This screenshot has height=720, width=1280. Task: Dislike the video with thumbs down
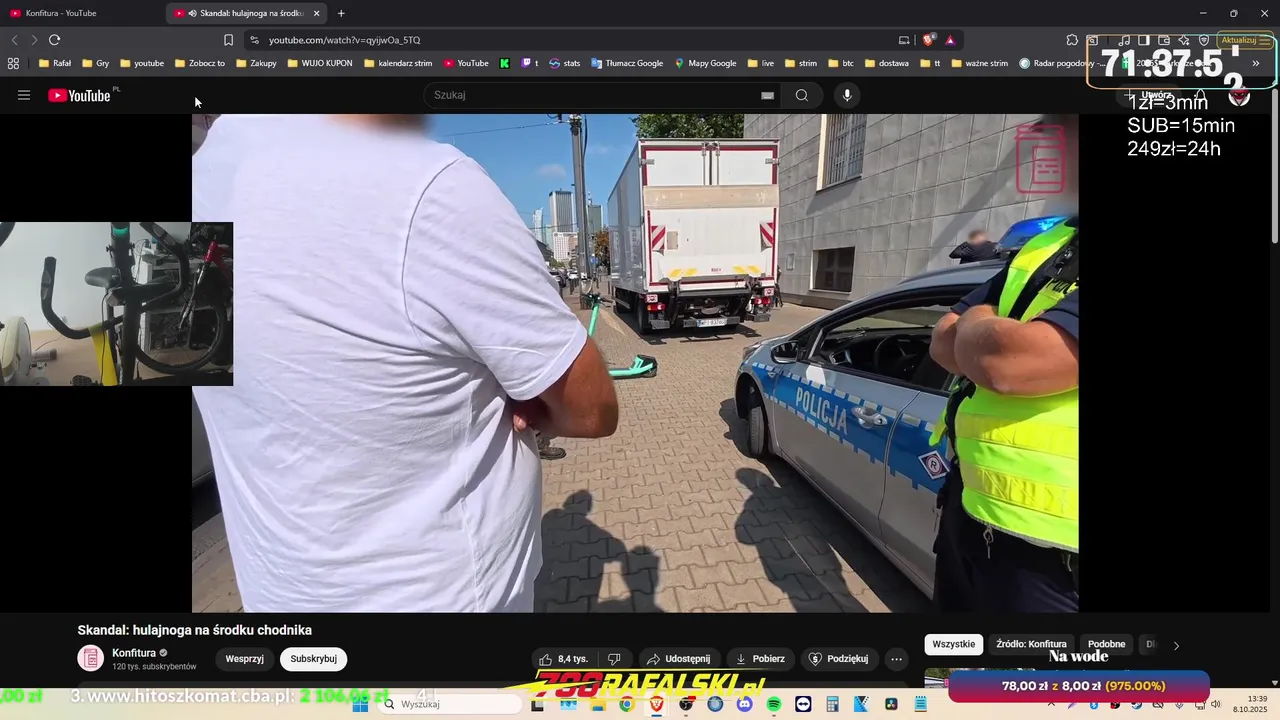tap(614, 659)
